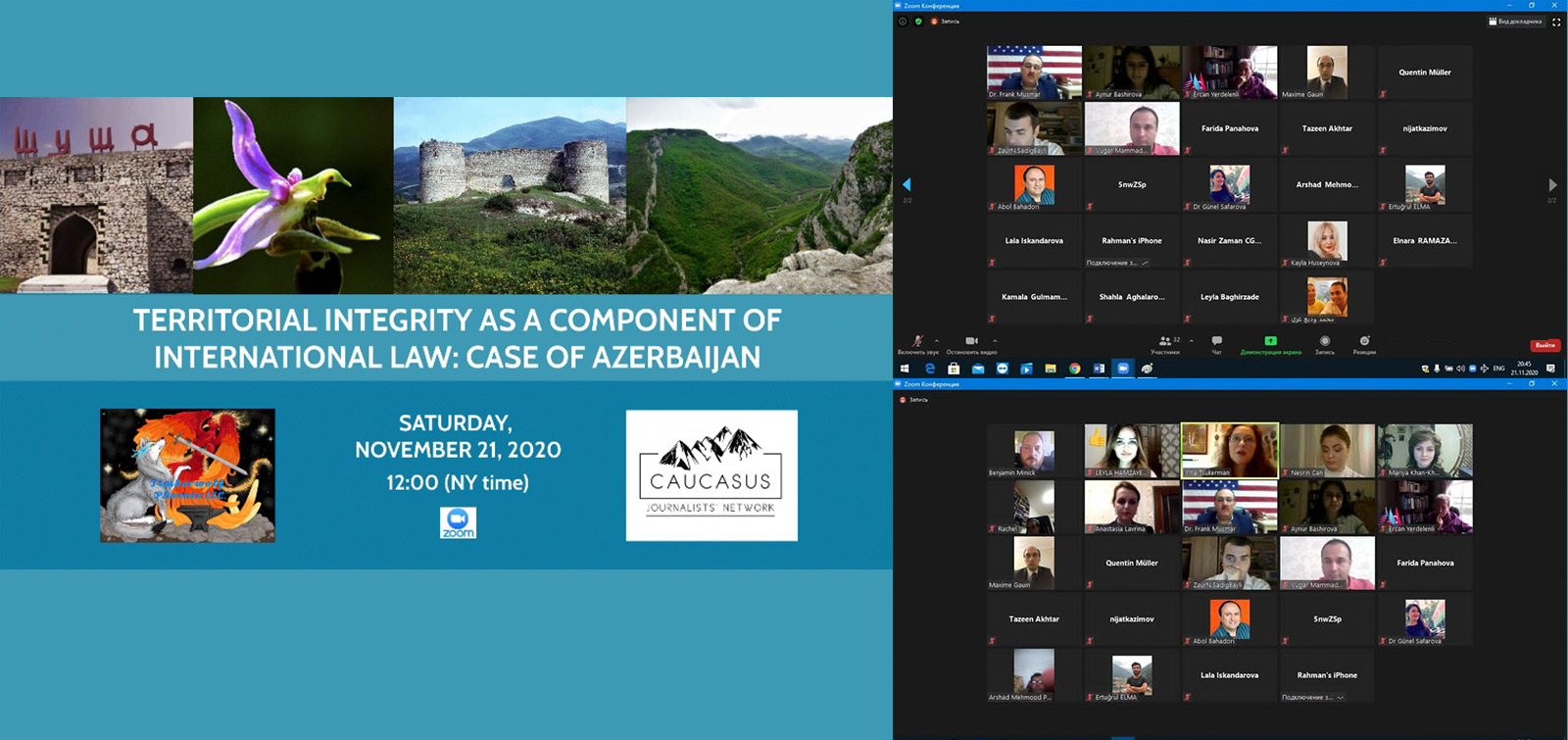Image resolution: width=1568 pixels, height=740 pixels.
Task: Open meeting info icon in upper window
Action: coord(903,21)
